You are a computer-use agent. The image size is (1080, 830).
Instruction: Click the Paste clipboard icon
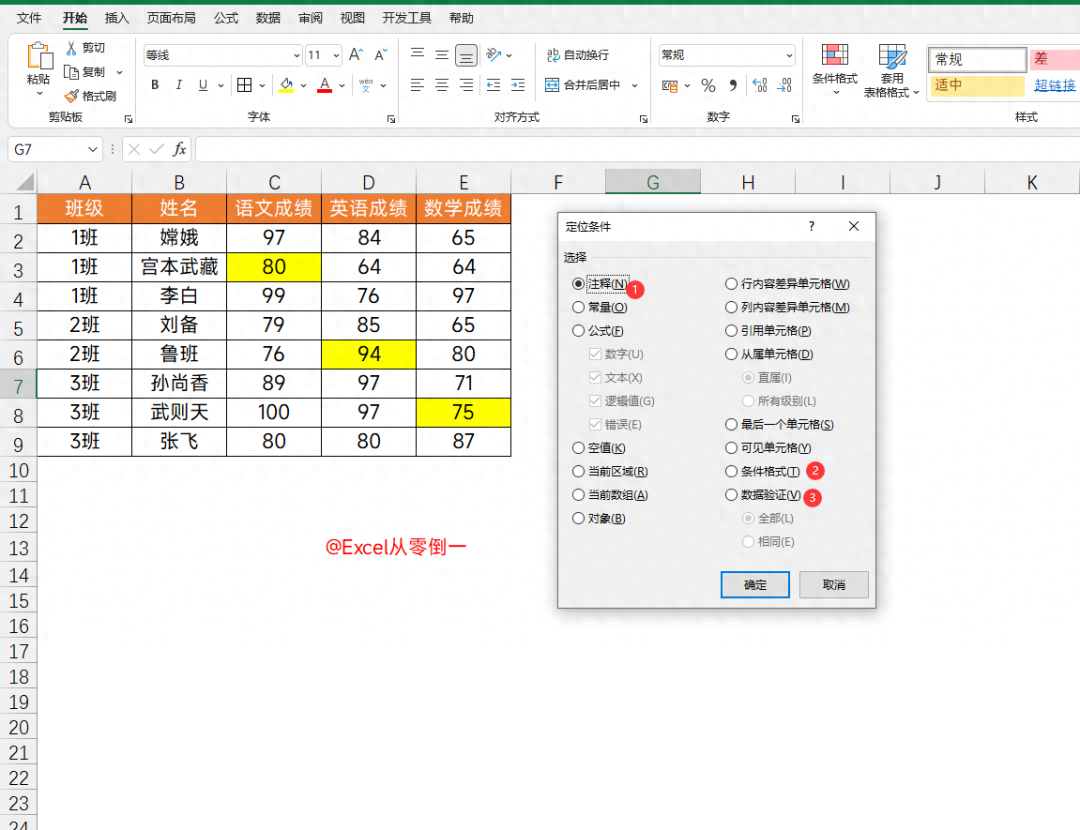pyautogui.click(x=39, y=55)
